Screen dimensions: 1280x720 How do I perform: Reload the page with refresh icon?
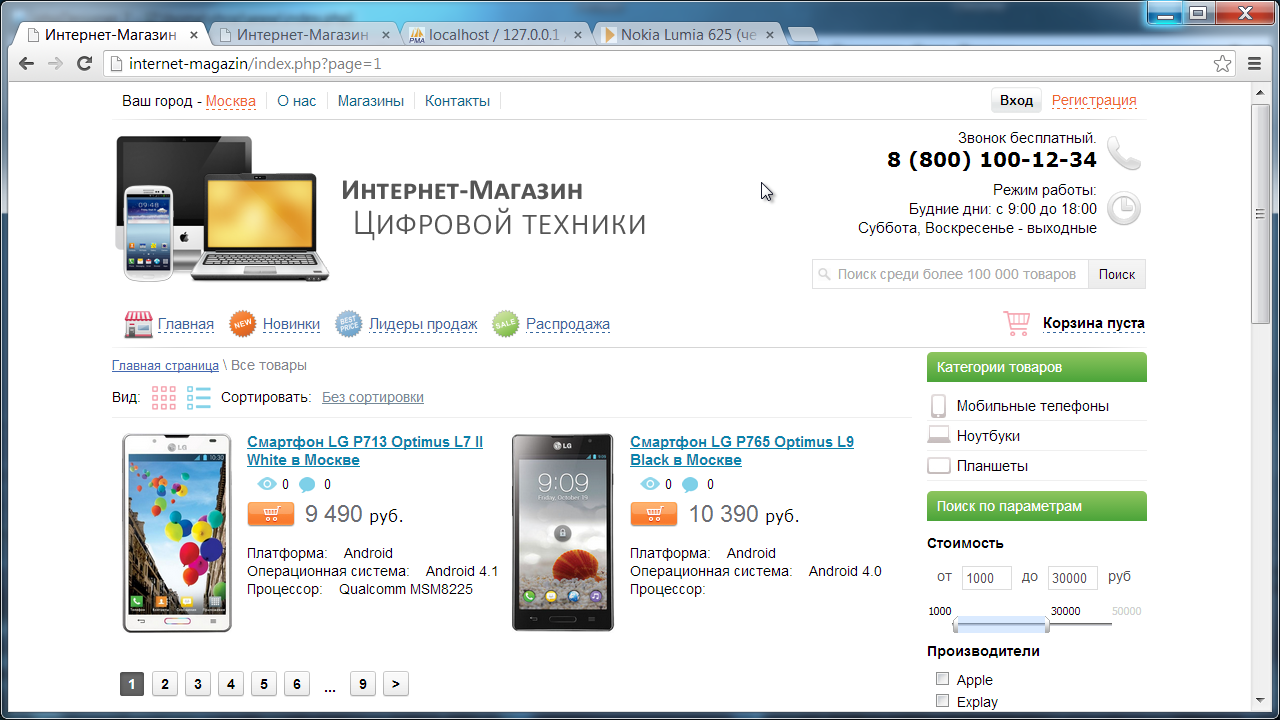click(x=85, y=64)
